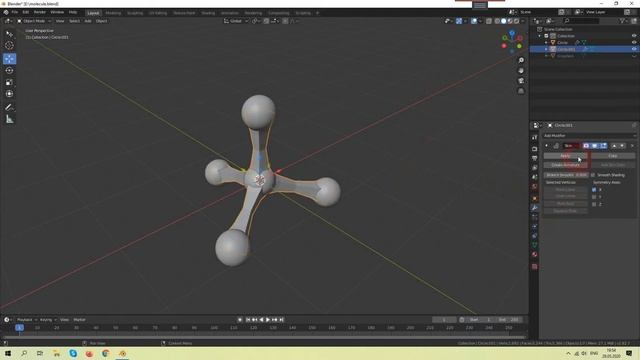This screenshot has width=640, height=360.
Task: Click Apply on the Skin modifier
Action: coord(566,156)
